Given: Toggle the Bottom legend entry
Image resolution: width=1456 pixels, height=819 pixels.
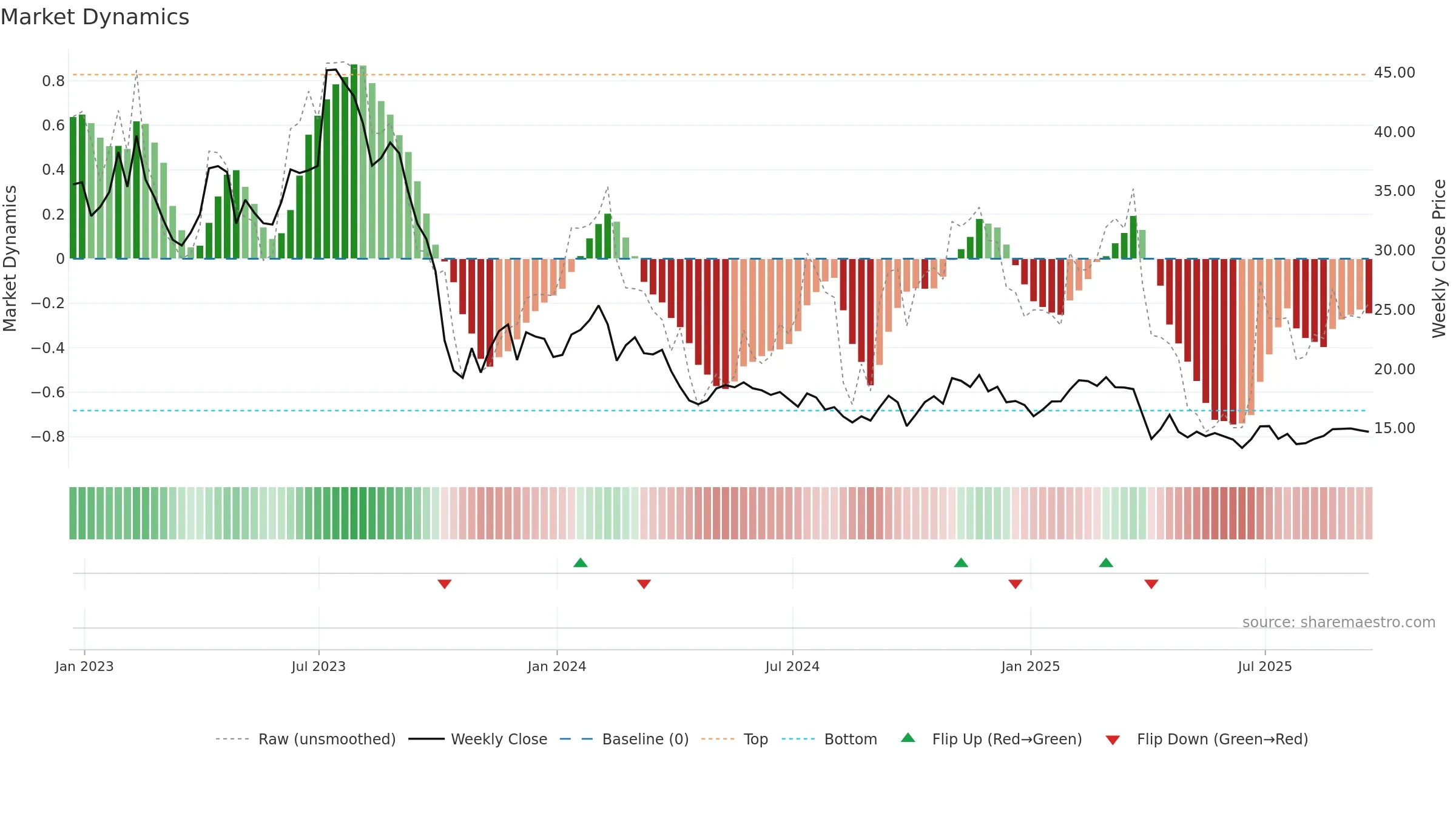Looking at the screenshot, I should click(829, 739).
